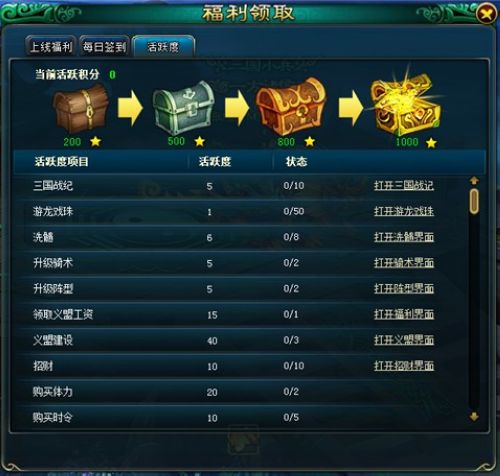Screen dimensions: 500x476
Task: Open the silver-green 500-point chest
Action: pyautogui.click(x=184, y=108)
